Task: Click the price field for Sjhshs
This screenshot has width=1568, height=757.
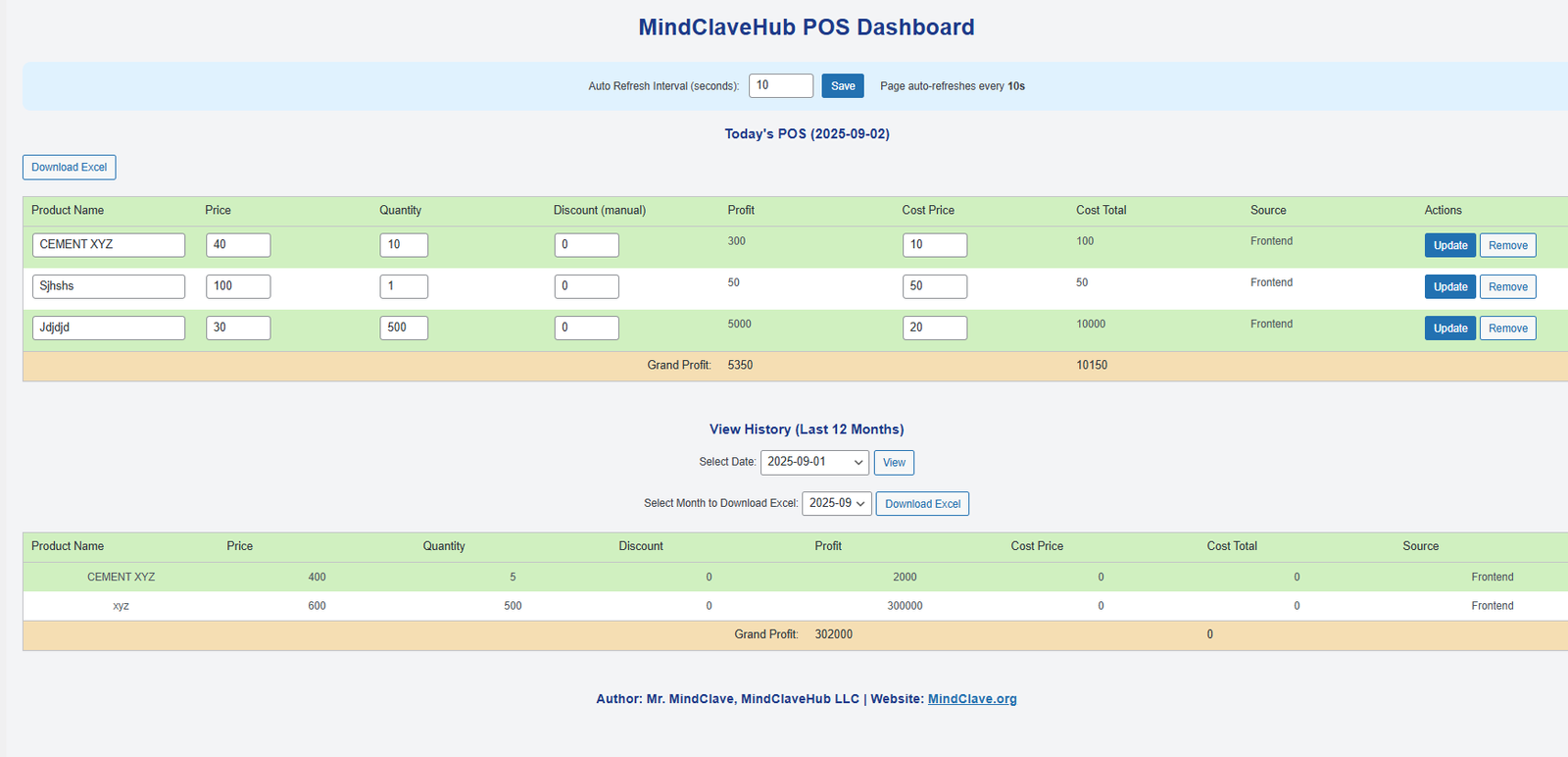Action: pyautogui.click(x=238, y=286)
